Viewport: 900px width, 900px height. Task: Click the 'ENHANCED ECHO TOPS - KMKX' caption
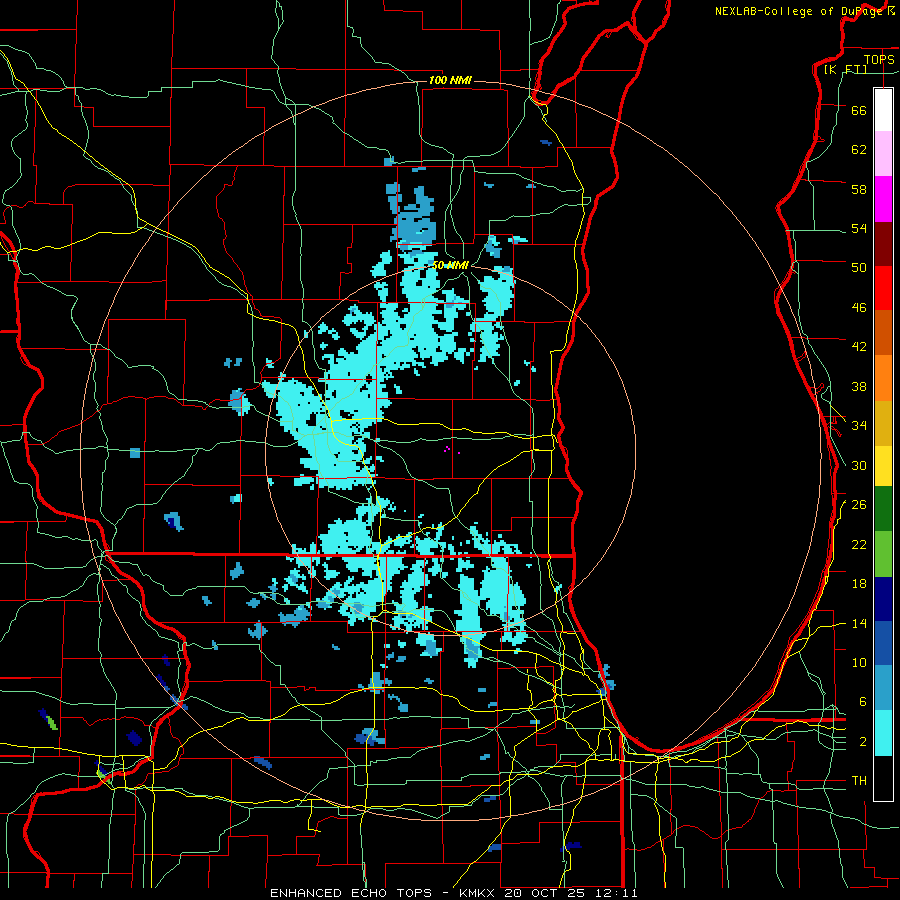coord(383,893)
